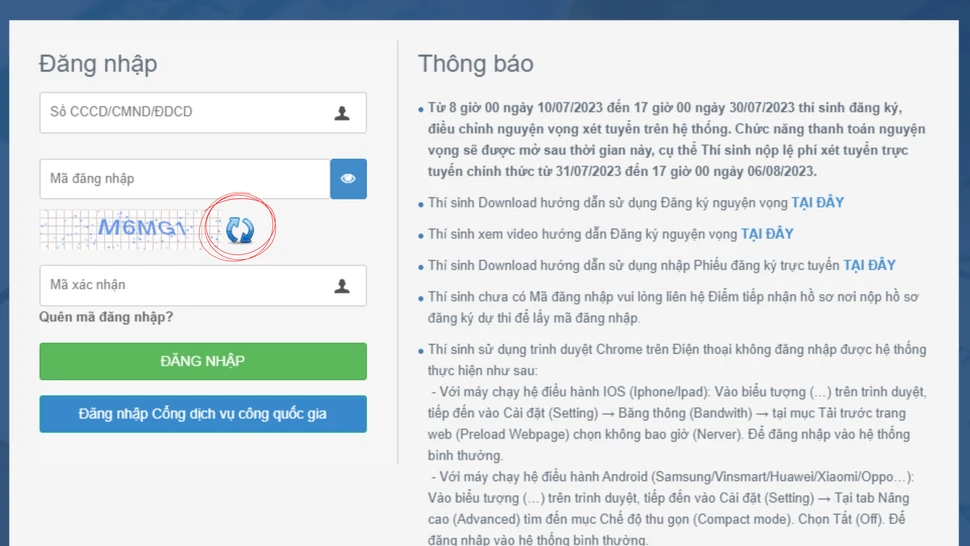The width and height of the screenshot is (970, 546).
Task: Toggle login code visibility with eye icon
Action: coord(348,179)
